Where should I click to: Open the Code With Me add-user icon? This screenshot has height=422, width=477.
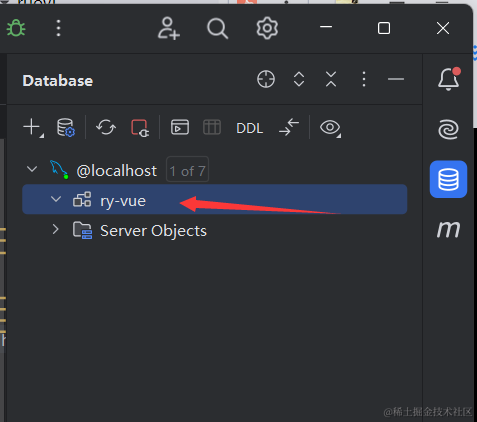tap(169, 28)
